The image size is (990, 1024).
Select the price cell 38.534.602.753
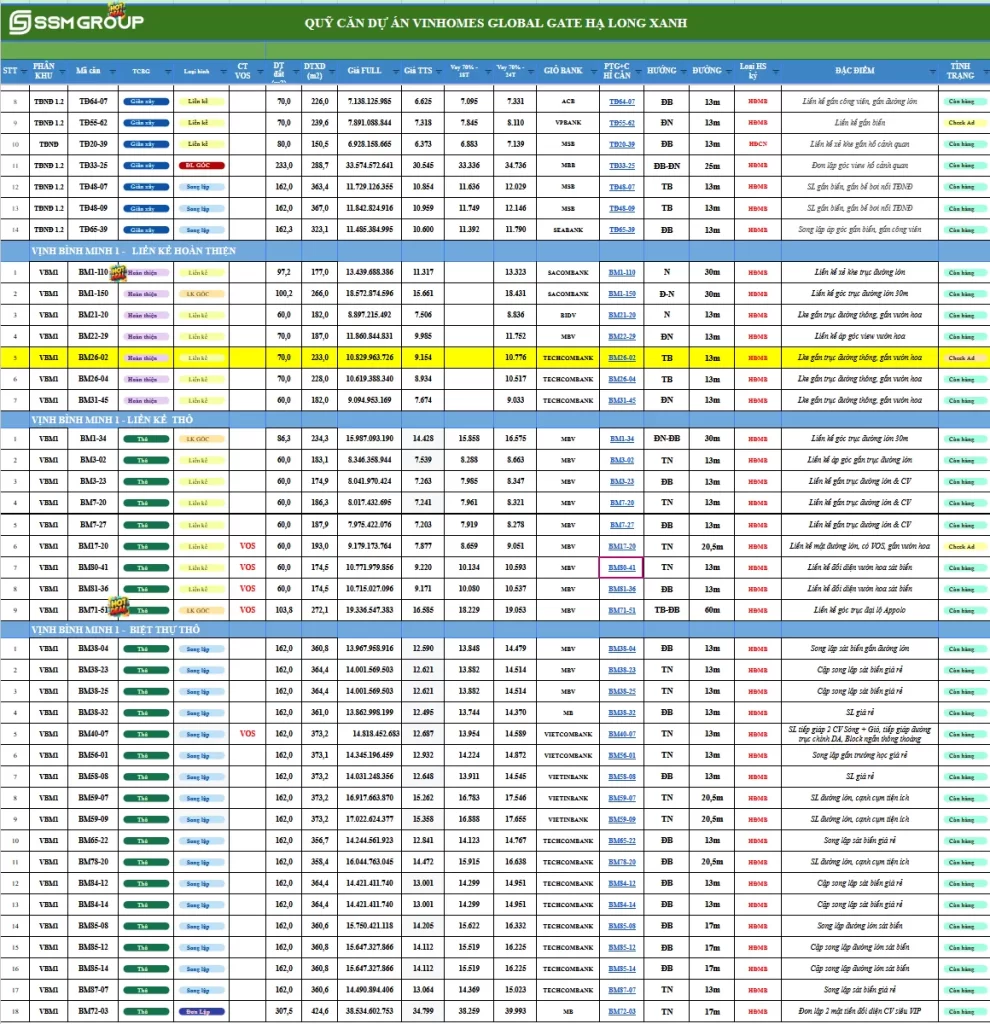[369, 1011]
